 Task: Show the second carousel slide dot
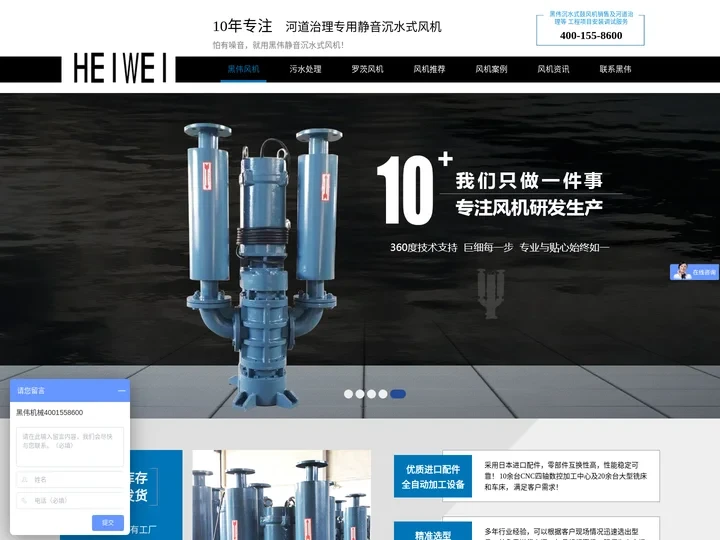360,394
